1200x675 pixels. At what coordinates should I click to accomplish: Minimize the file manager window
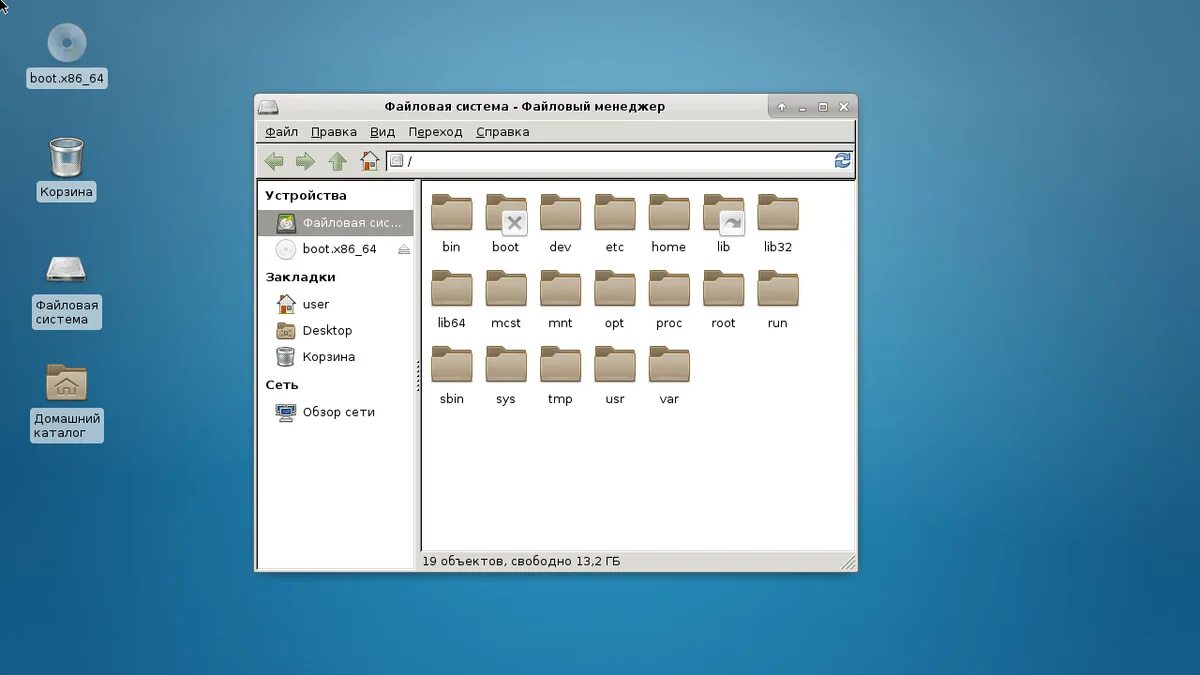coord(803,107)
